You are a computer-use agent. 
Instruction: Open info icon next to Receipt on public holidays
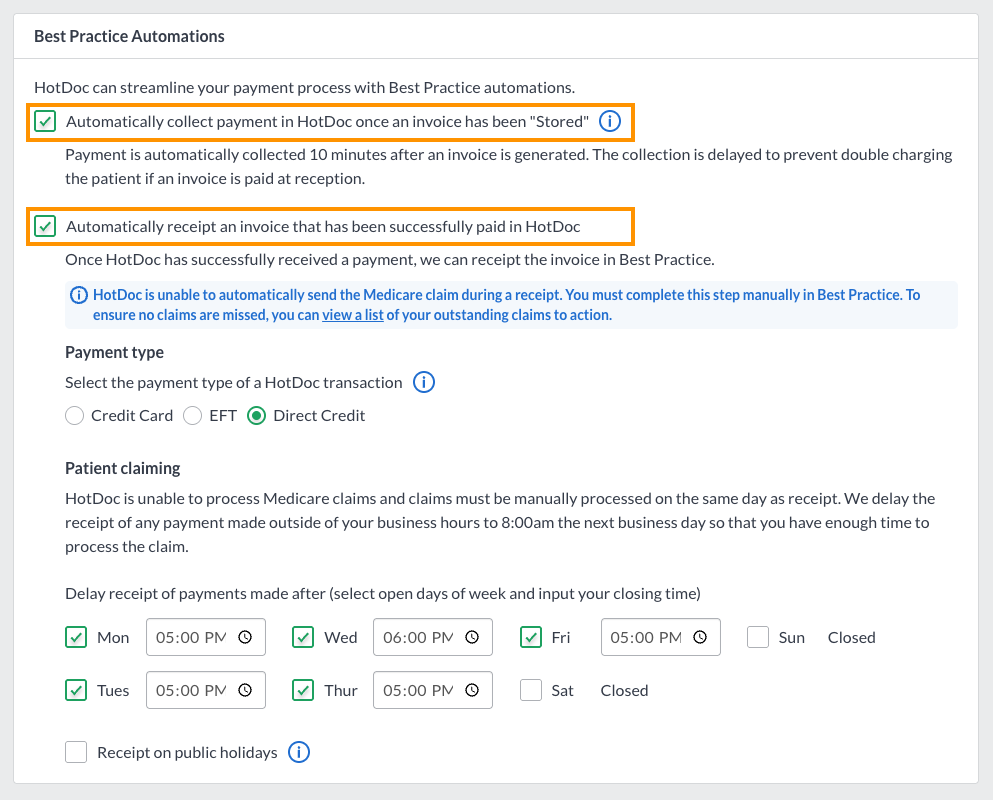(299, 752)
